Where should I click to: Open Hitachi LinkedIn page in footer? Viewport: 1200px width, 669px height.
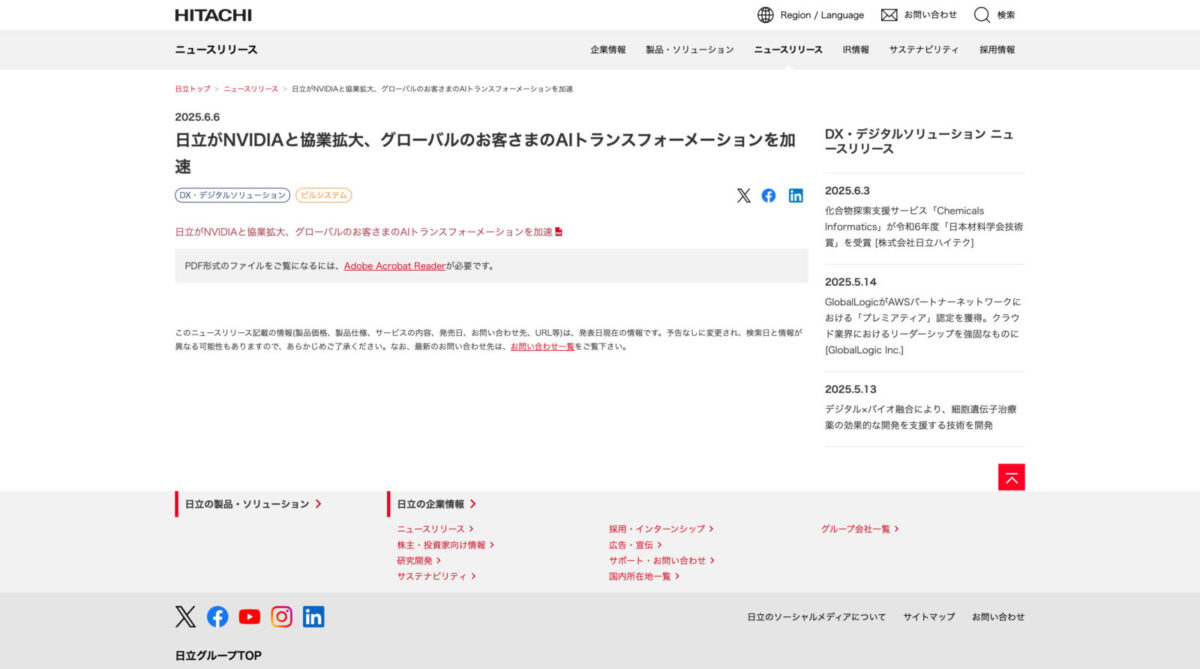[313, 617]
